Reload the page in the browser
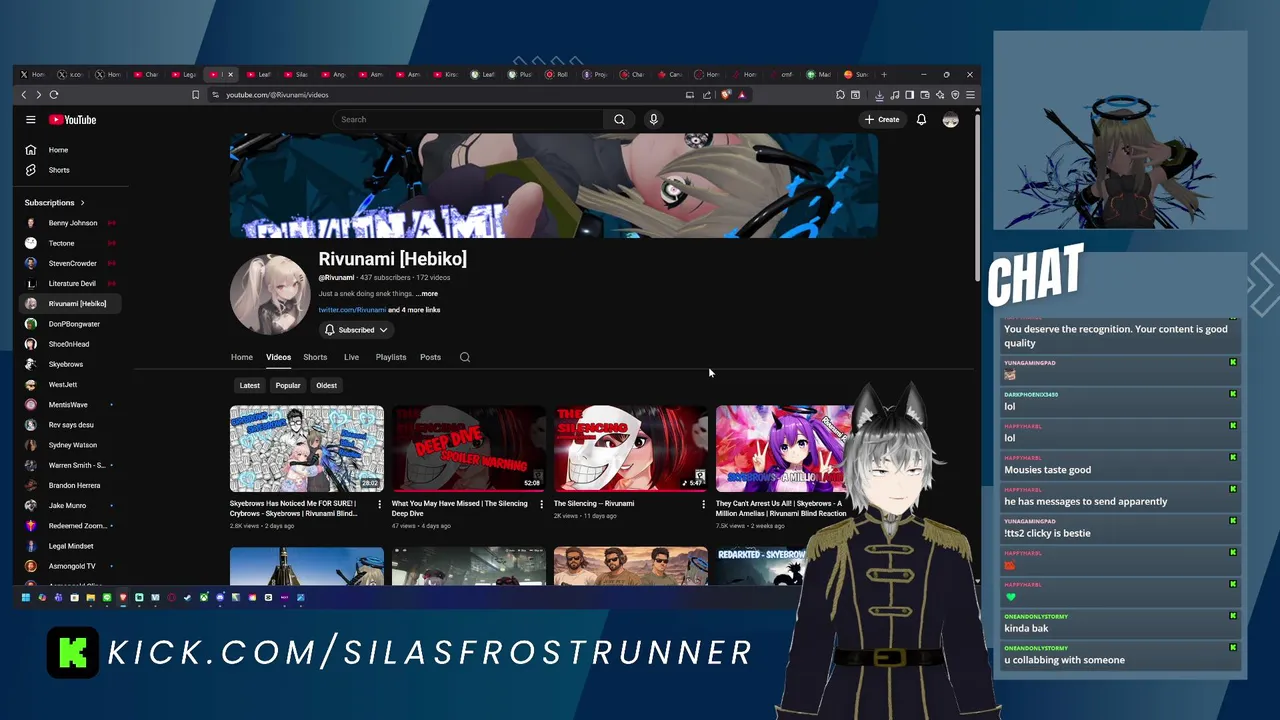1280x720 pixels. click(54, 95)
